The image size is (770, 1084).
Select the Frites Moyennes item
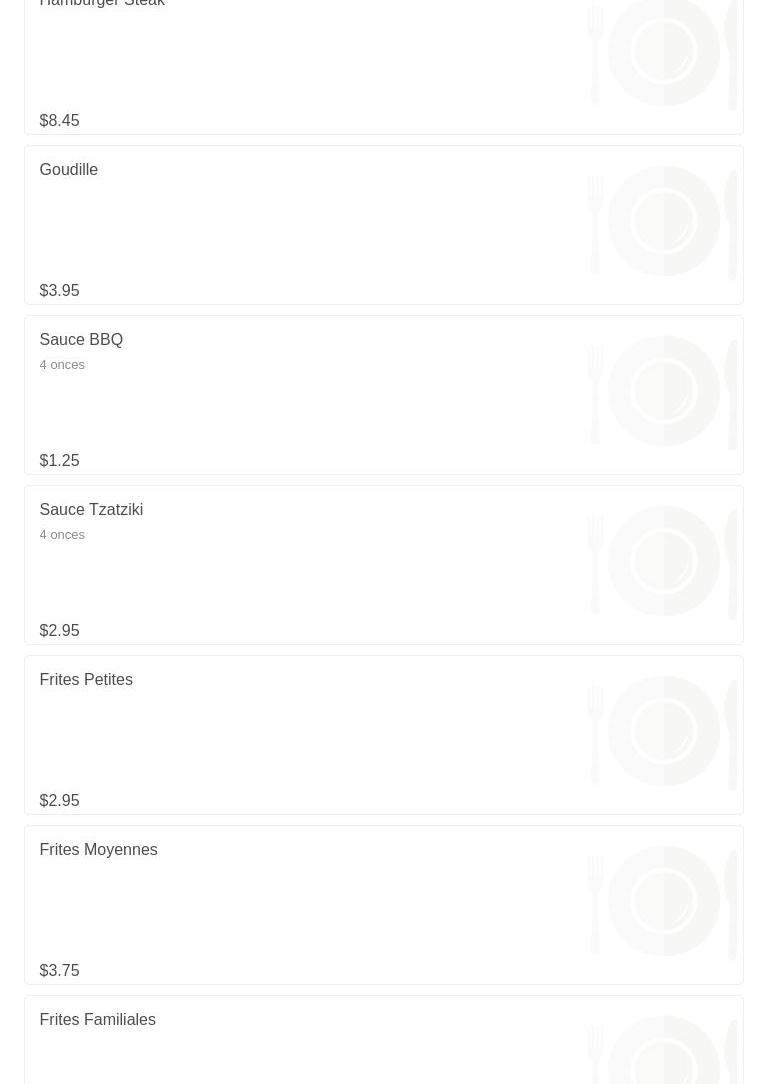point(98,850)
